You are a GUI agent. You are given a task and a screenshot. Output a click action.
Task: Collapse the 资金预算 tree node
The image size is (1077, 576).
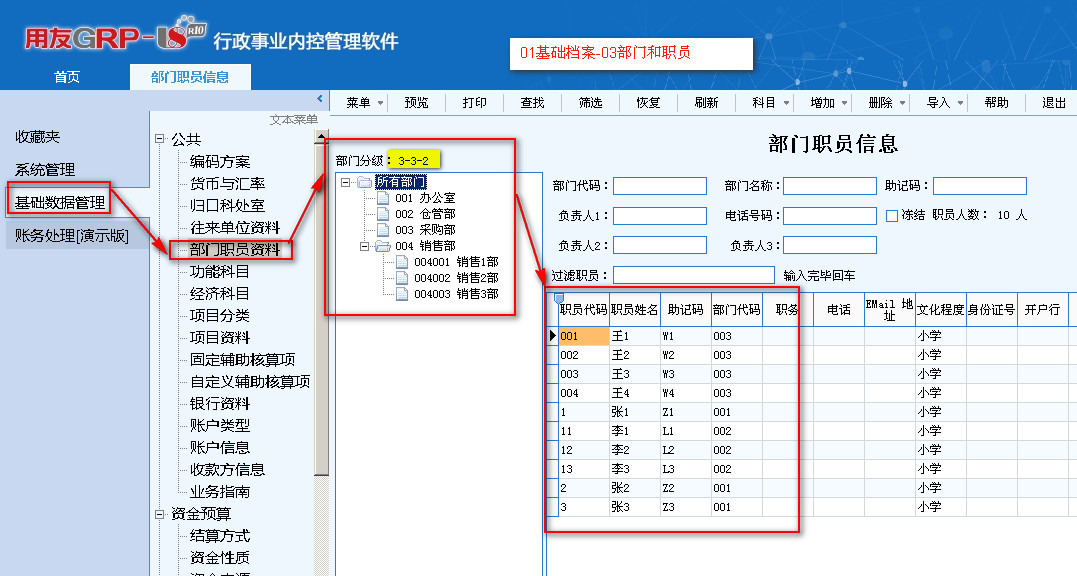click(159, 513)
